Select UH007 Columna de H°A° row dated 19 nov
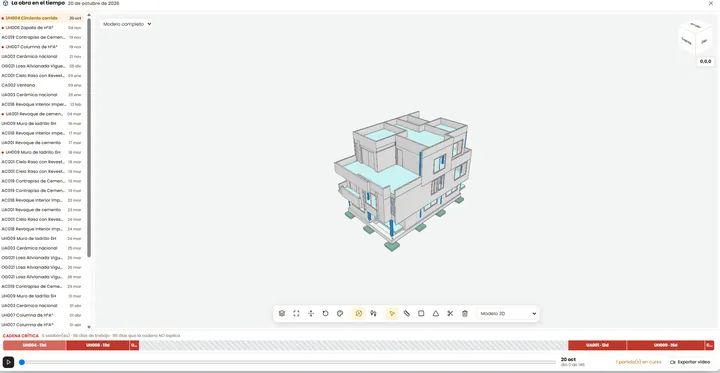Screen dimensions: 720x373 point(42,47)
